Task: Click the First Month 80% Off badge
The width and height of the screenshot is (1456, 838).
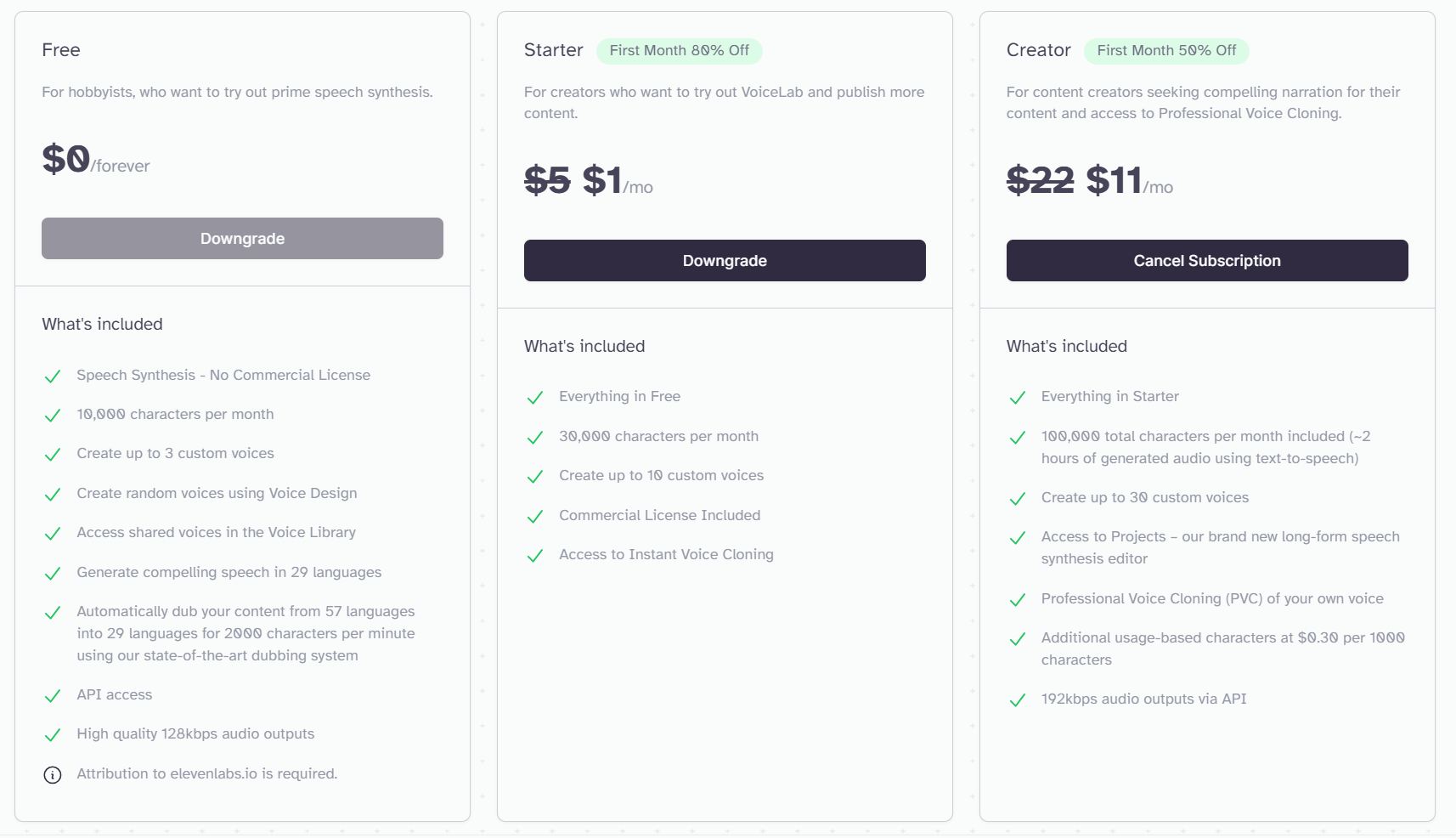Action: point(680,51)
